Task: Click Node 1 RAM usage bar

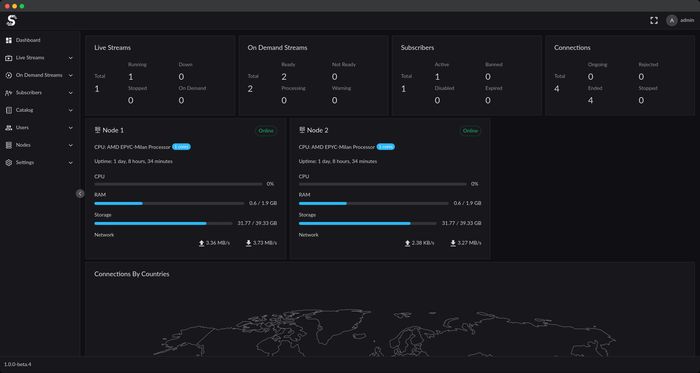Action: click(x=169, y=203)
